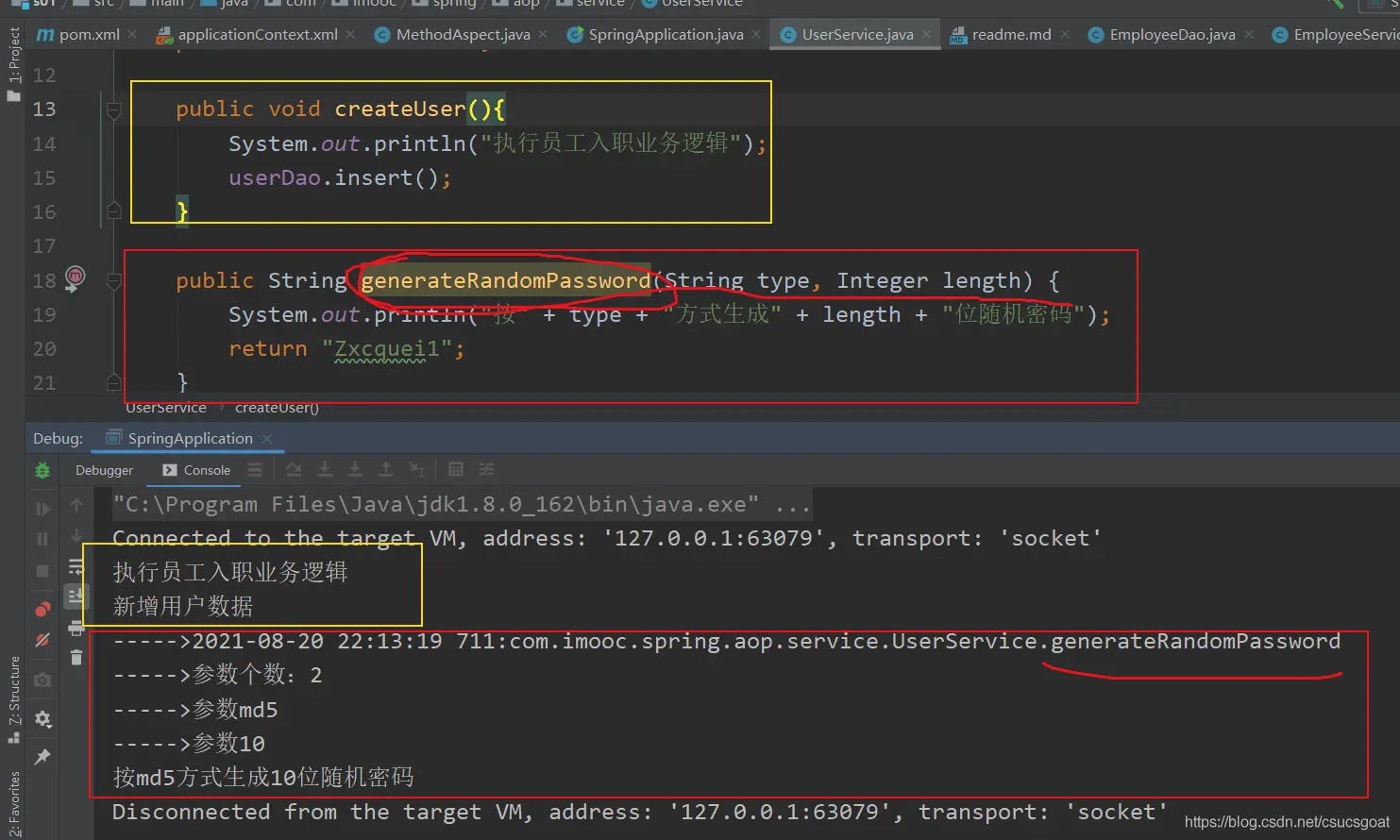Click createUser() in the editor breadcrumb

[x=277, y=408]
